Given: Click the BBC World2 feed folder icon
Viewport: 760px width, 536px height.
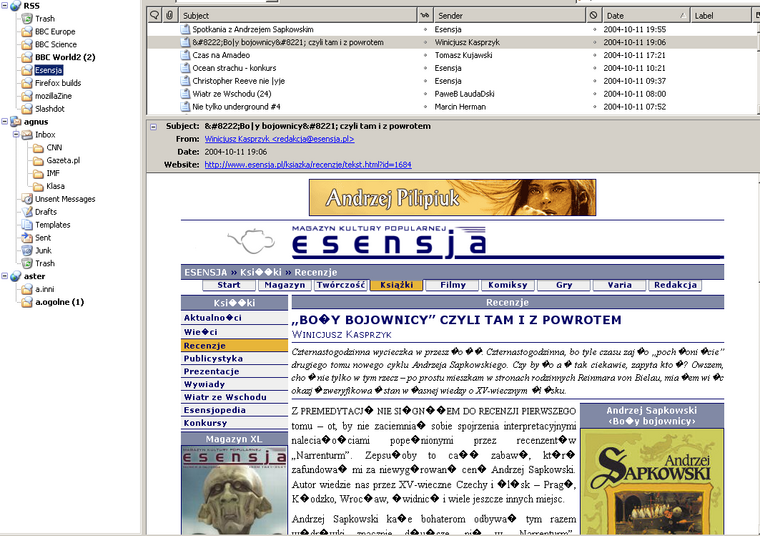Looking at the screenshot, I should pyautogui.click(x=27, y=57).
